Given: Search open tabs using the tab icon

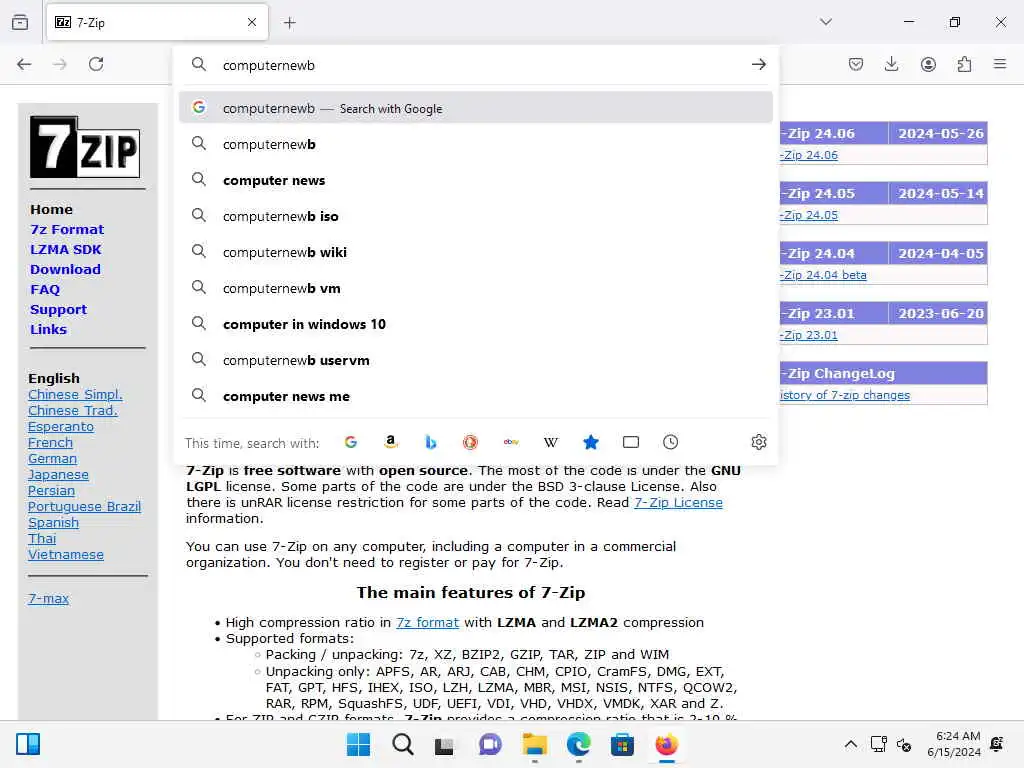Looking at the screenshot, I should pos(631,442).
